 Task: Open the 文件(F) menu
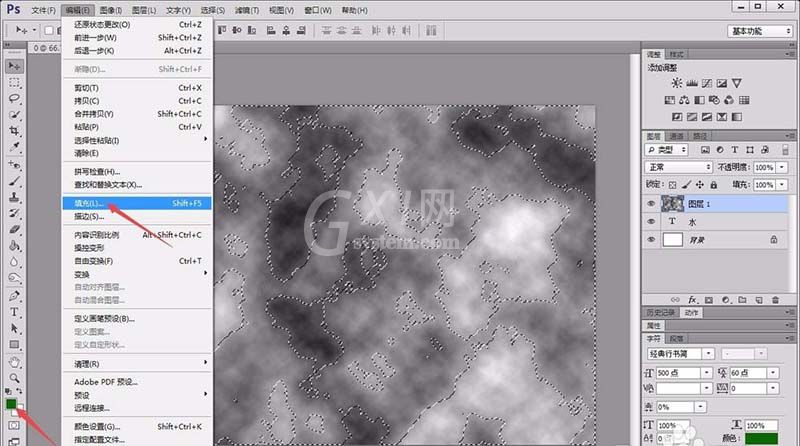coord(43,10)
